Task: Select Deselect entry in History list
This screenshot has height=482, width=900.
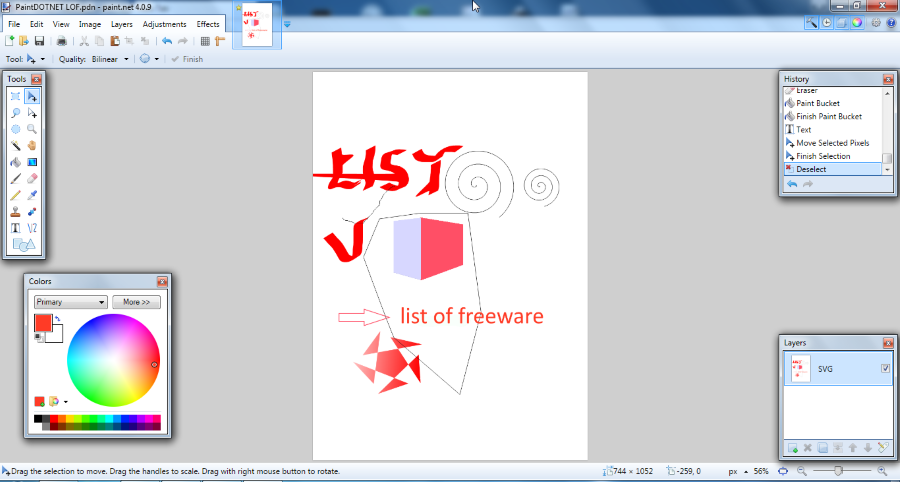Action: click(832, 169)
